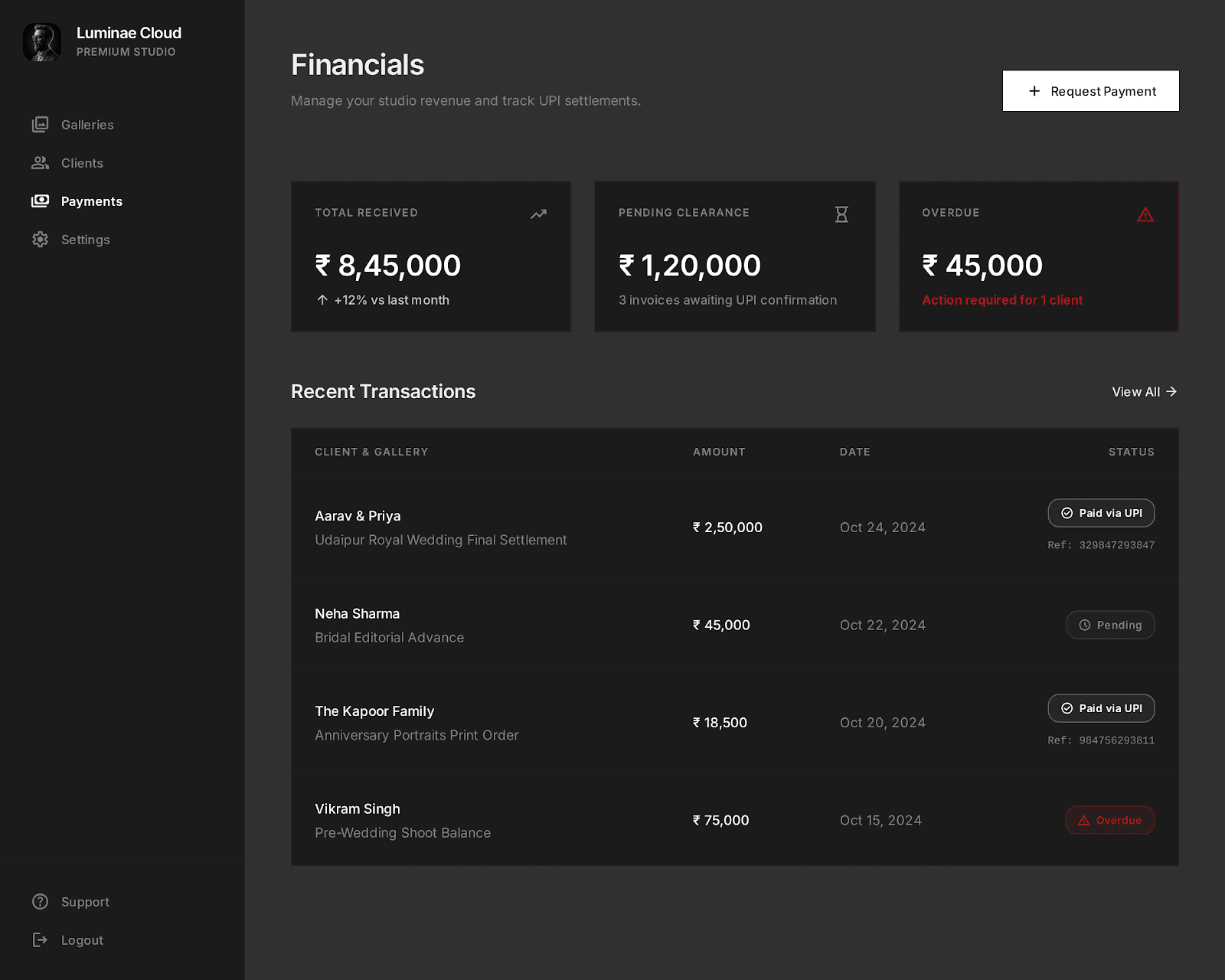
Task: Click the 'Recent Transactions' heading
Action: [384, 391]
